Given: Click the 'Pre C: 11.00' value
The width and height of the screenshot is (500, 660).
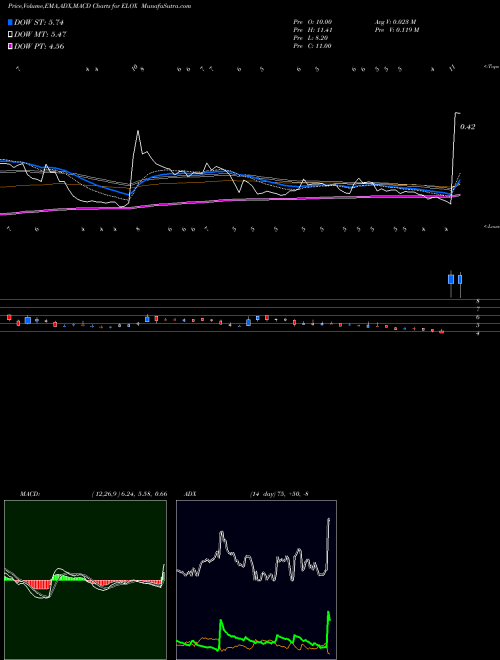Looking at the screenshot, I should [x=313, y=46].
